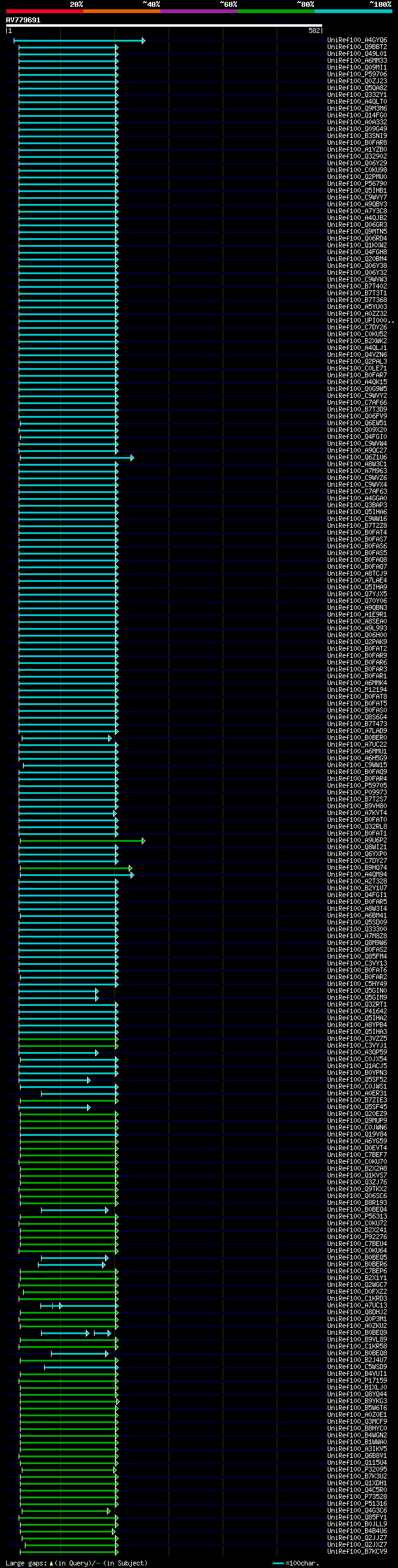Select hit label UniRef100_A3IKV5
The height and width of the screenshot is (1568, 398).
coord(357,1449)
